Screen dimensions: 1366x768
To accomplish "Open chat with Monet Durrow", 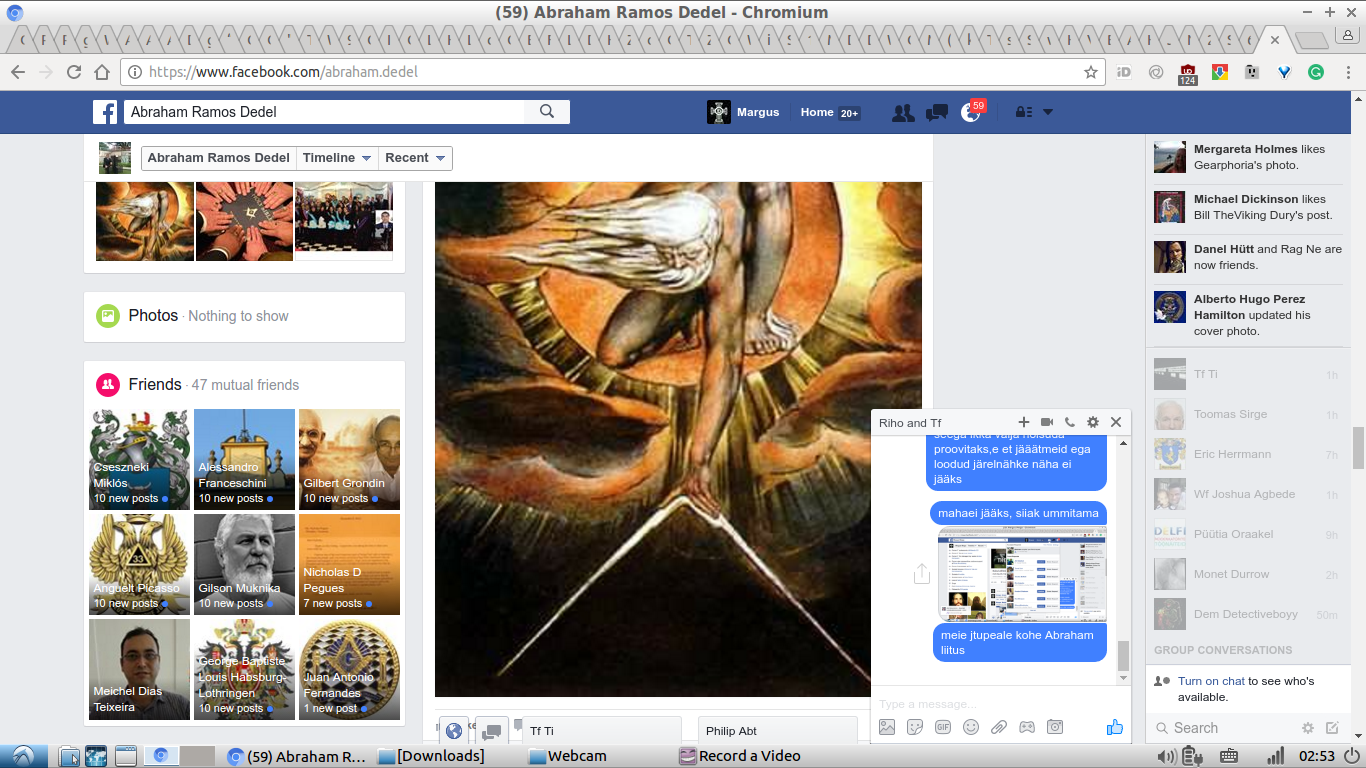I will [x=1246, y=574].
